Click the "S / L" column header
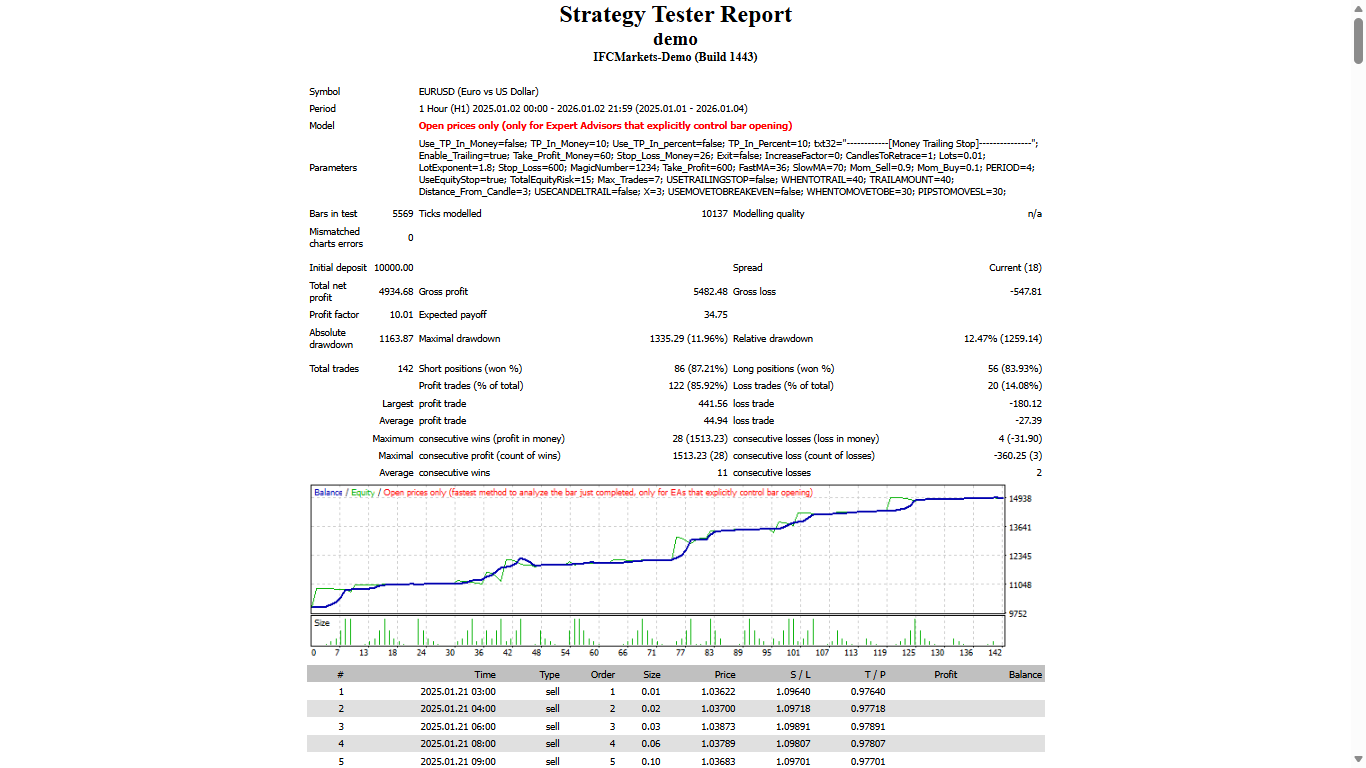This screenshot has width=1366, height=768. pos(800,675)
